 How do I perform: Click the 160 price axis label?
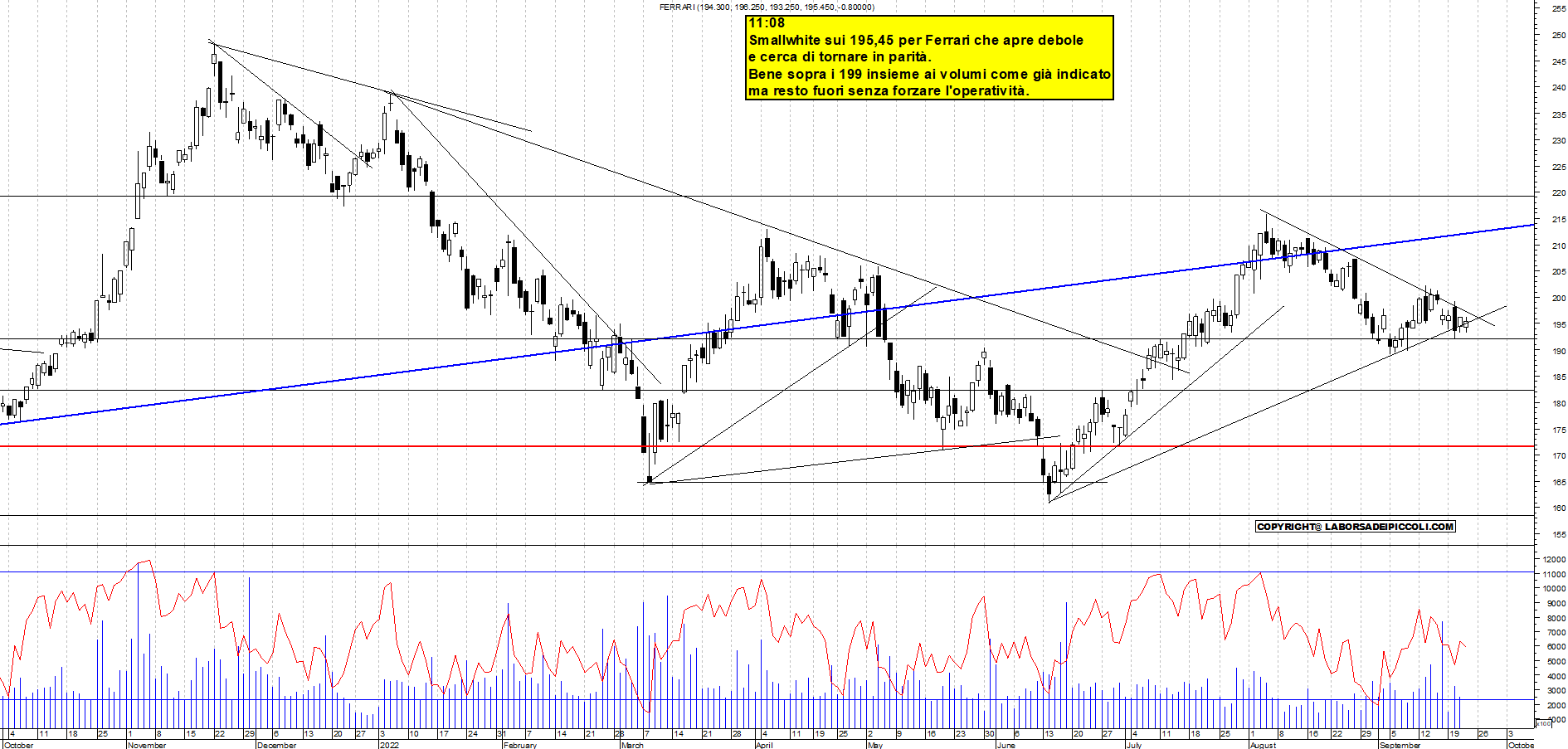(x=1559, y=508)
